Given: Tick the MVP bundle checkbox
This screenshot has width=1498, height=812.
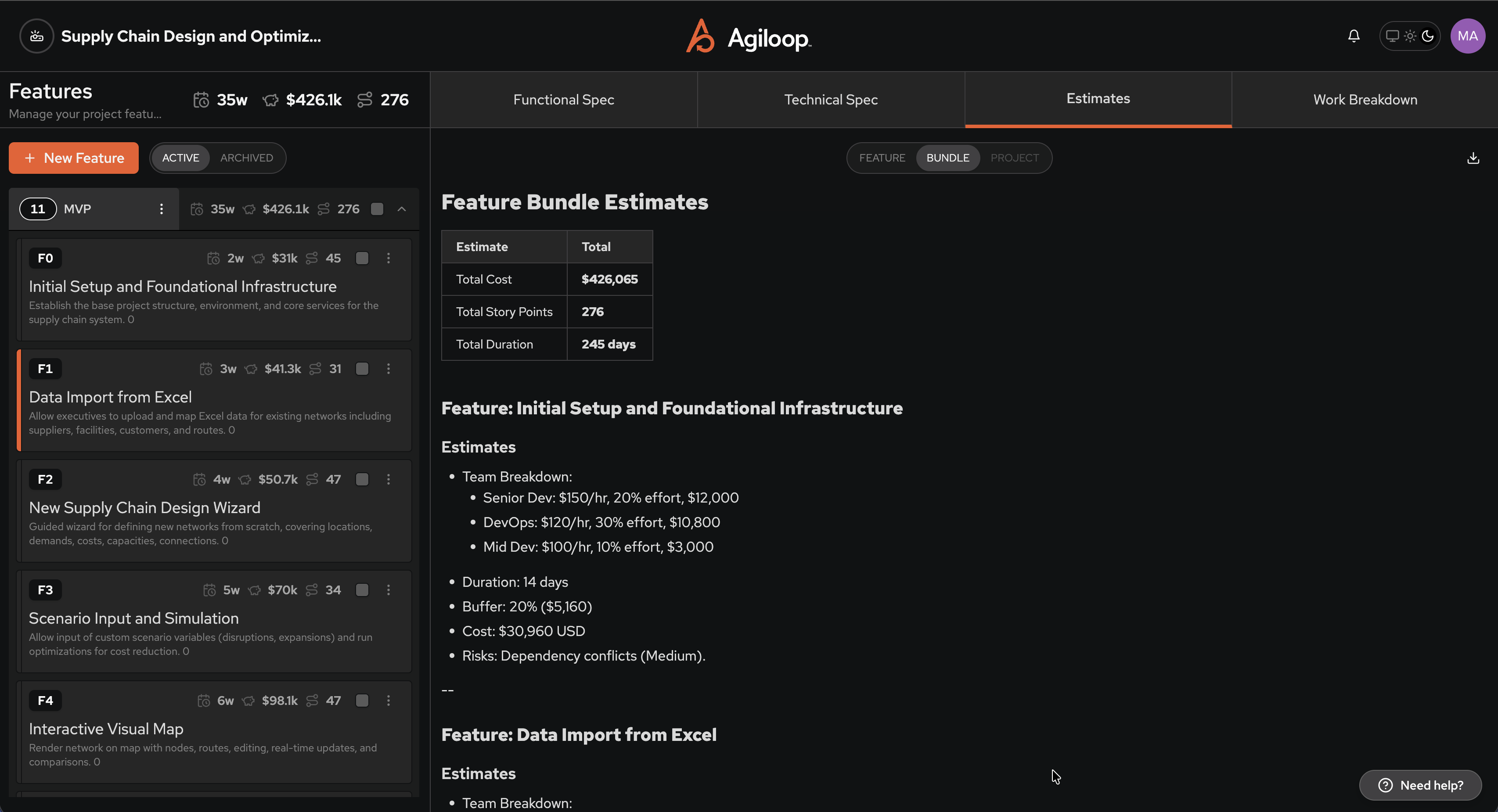Looking at the screenshot, I should (x=377, y=209).
